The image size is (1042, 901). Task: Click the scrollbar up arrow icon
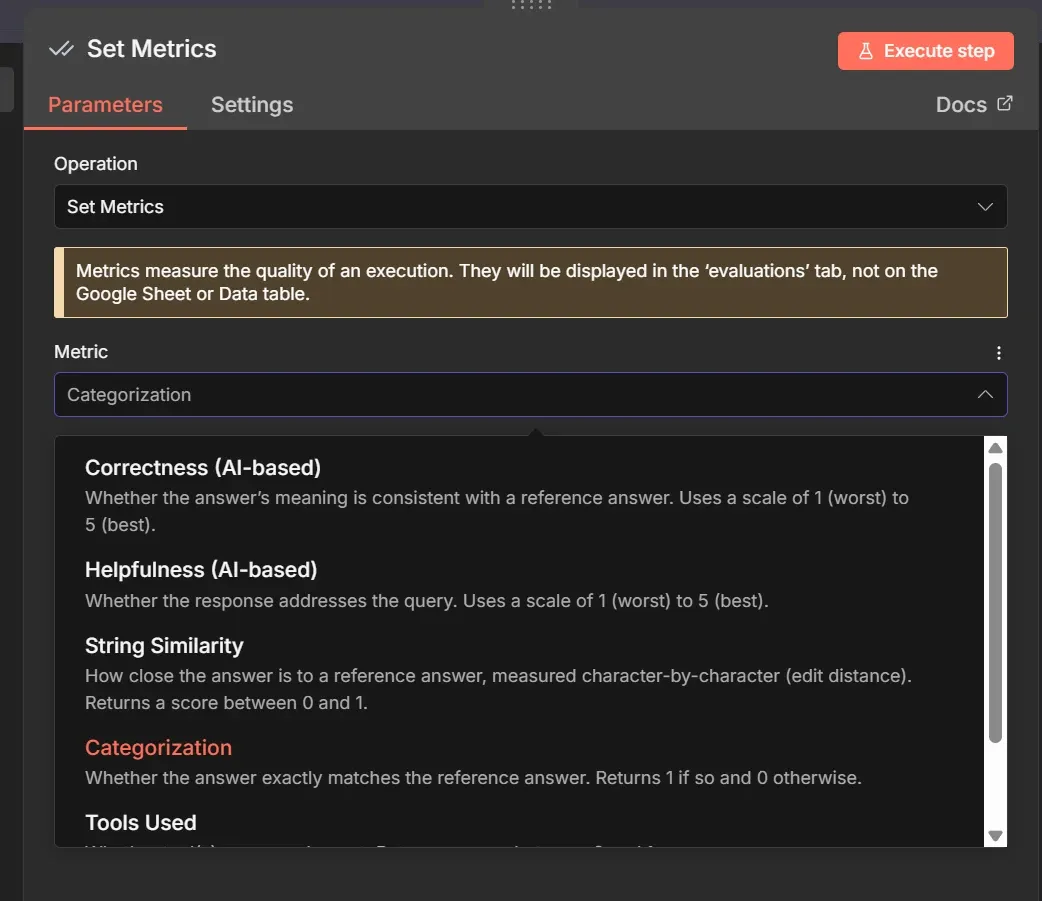pyautogui.click(x=995, y=448)
